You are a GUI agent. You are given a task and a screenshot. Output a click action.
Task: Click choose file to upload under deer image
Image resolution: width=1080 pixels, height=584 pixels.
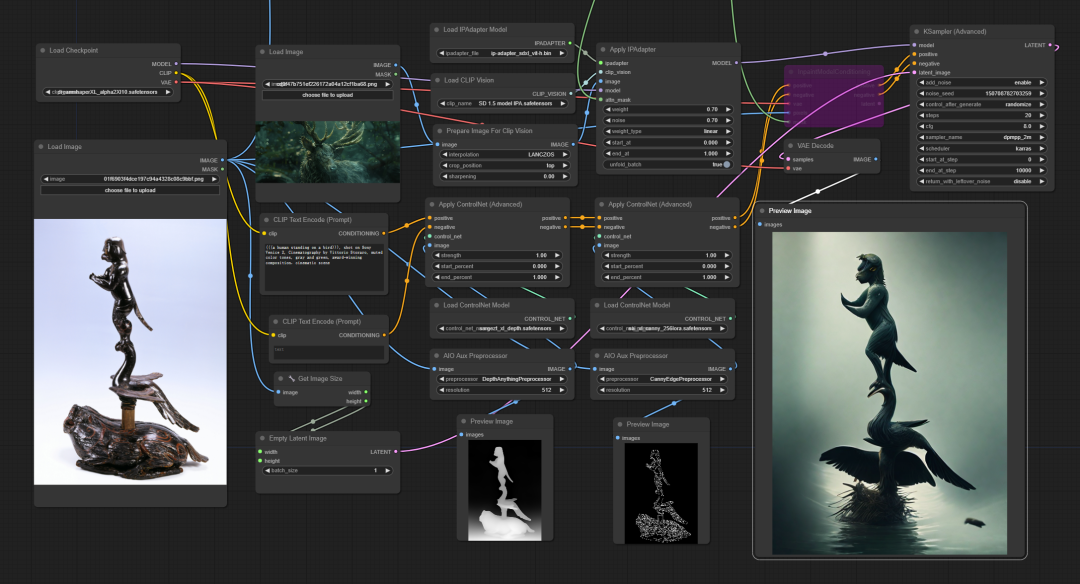[x=328, y=95]
